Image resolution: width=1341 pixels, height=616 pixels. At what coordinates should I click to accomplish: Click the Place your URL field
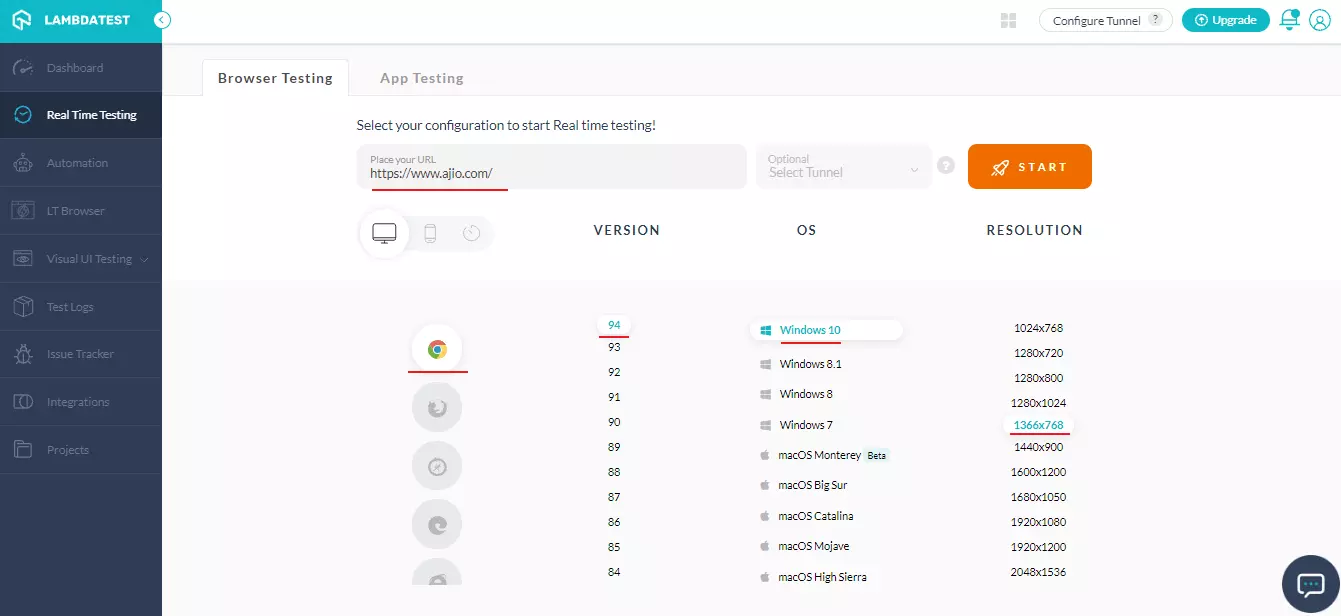[x=551, y=167]
